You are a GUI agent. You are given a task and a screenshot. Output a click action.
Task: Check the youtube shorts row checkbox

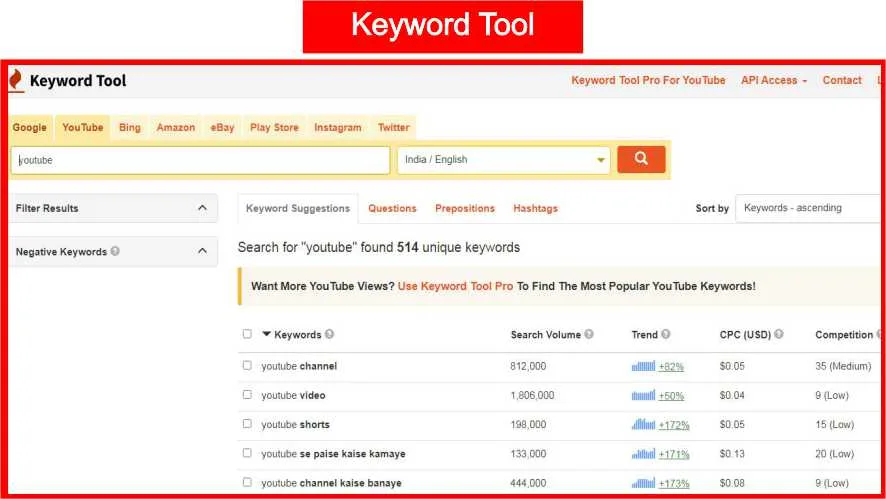(247, 423)
